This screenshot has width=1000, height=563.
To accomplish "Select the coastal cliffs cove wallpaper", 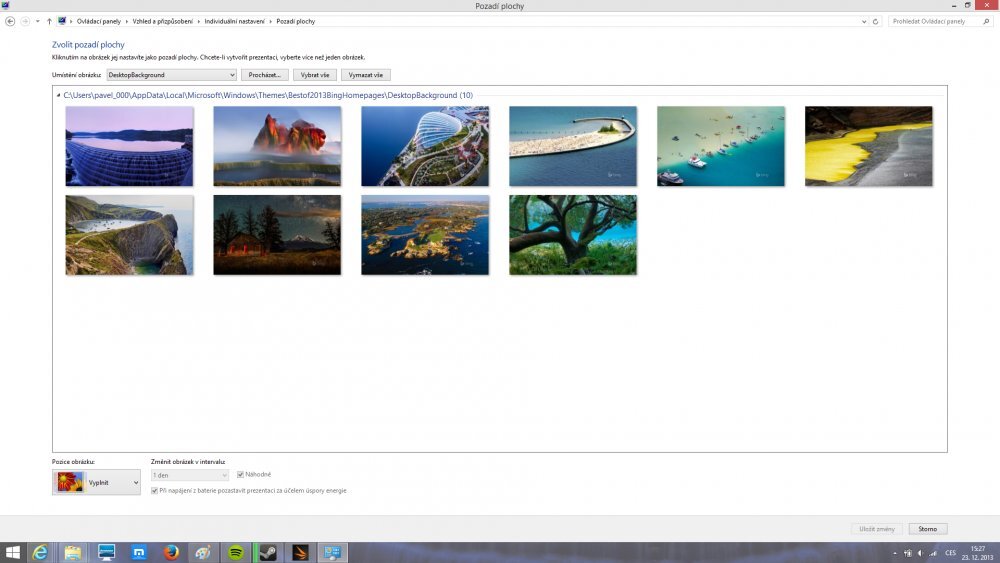I will (129, 235).
